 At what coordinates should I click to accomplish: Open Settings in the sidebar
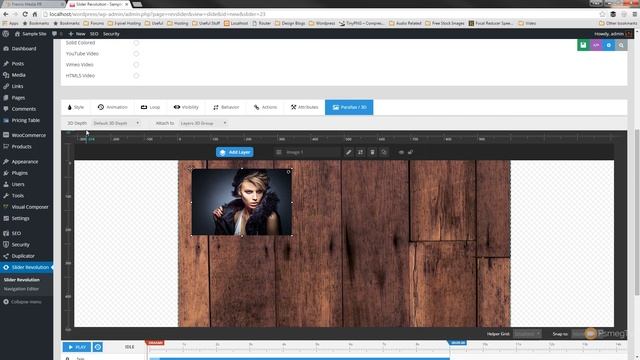click(x=20, y=218)
